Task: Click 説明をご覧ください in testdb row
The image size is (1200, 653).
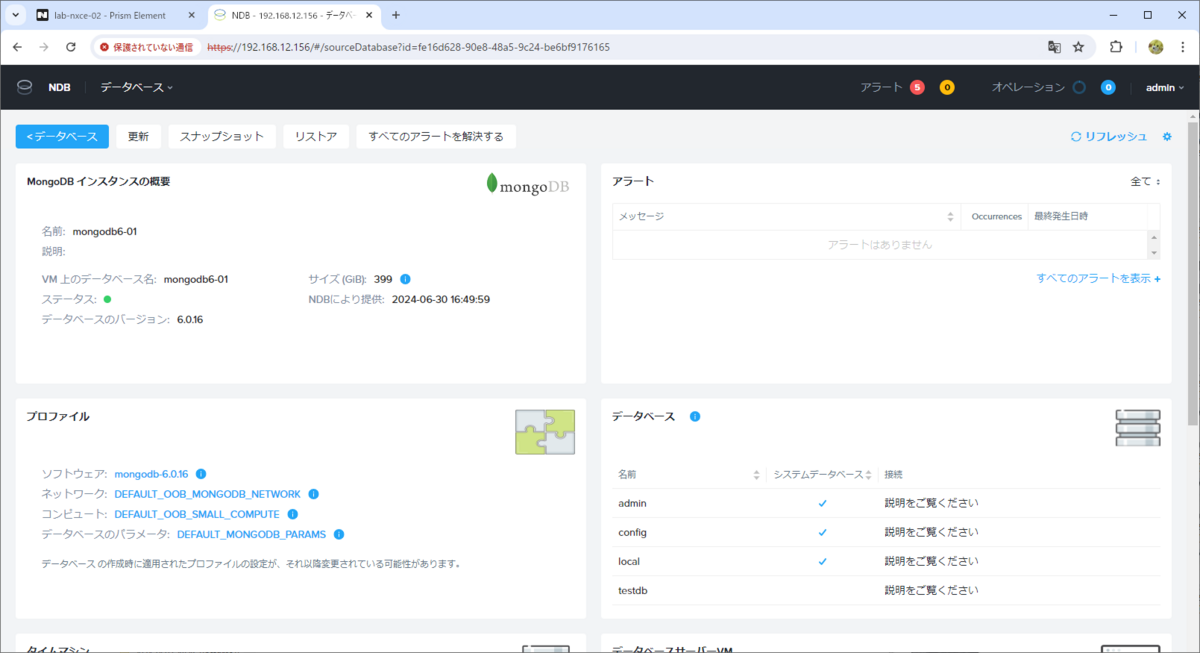Action: tap(931, 590)
